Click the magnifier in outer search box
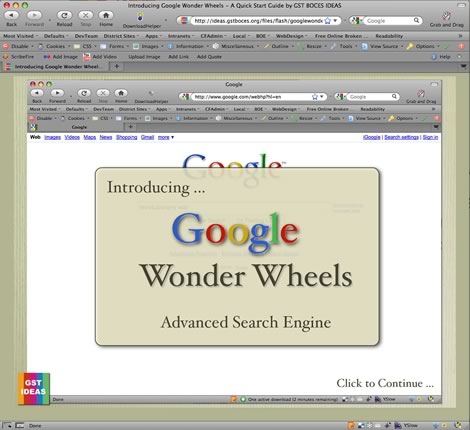The width and height of the screenshot is (470, 430). point(416,20)
